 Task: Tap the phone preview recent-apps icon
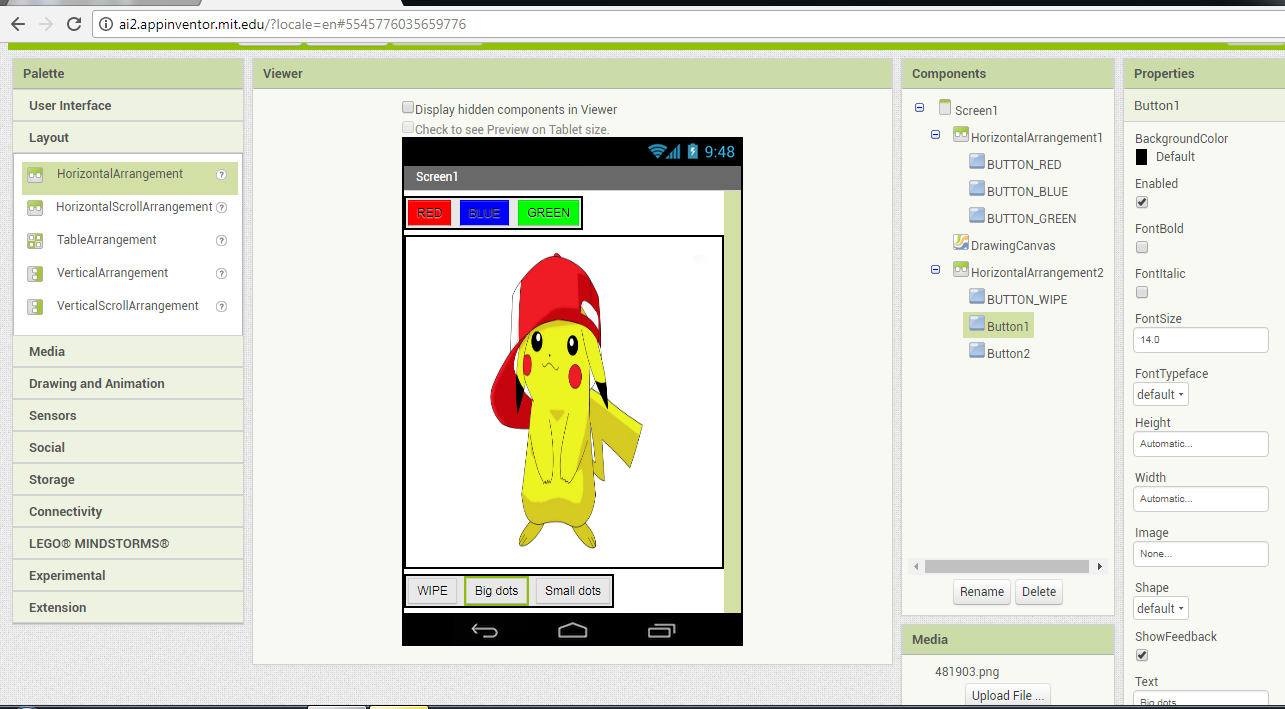pyautogui.click(x=662, y=630)
